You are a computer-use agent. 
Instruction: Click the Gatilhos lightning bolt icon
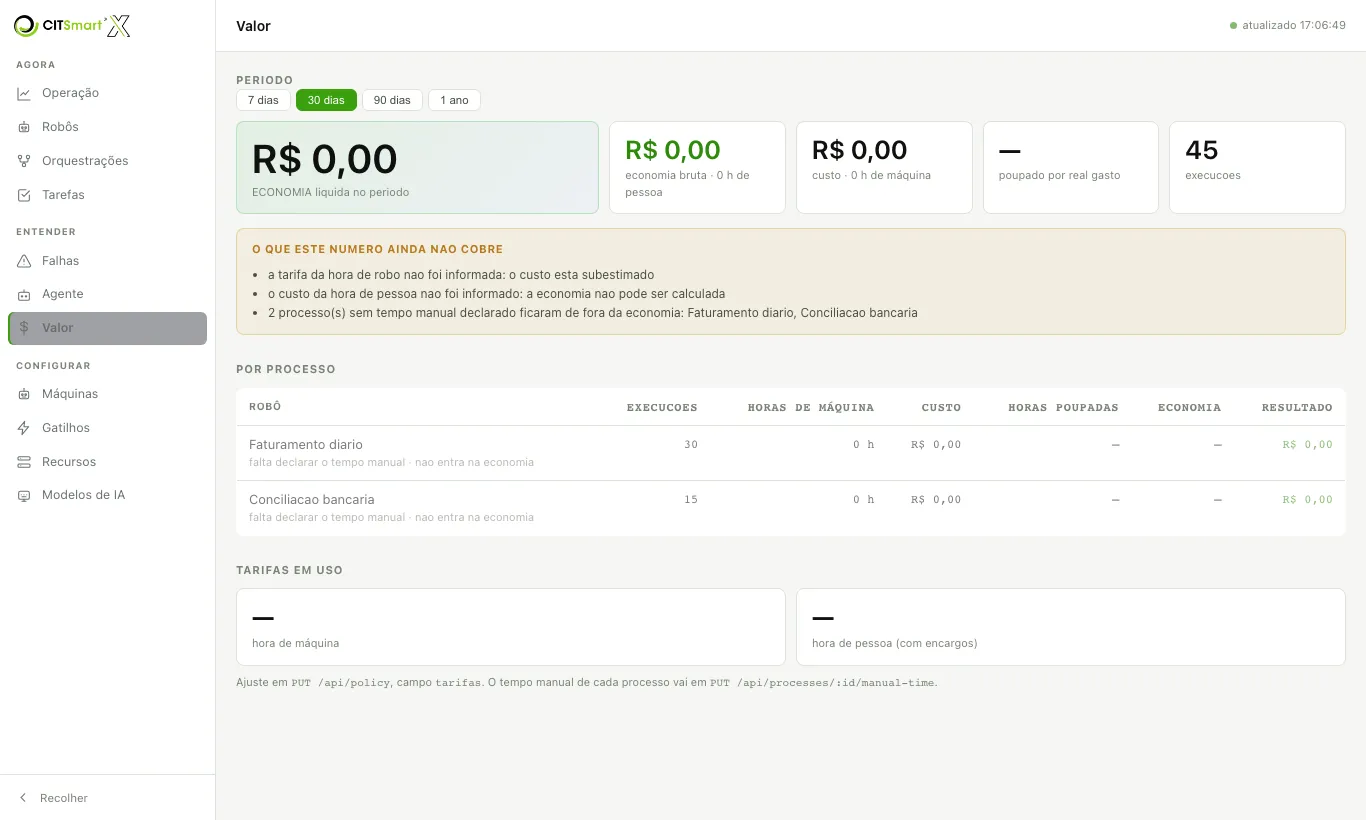click(x=24, y=428)
